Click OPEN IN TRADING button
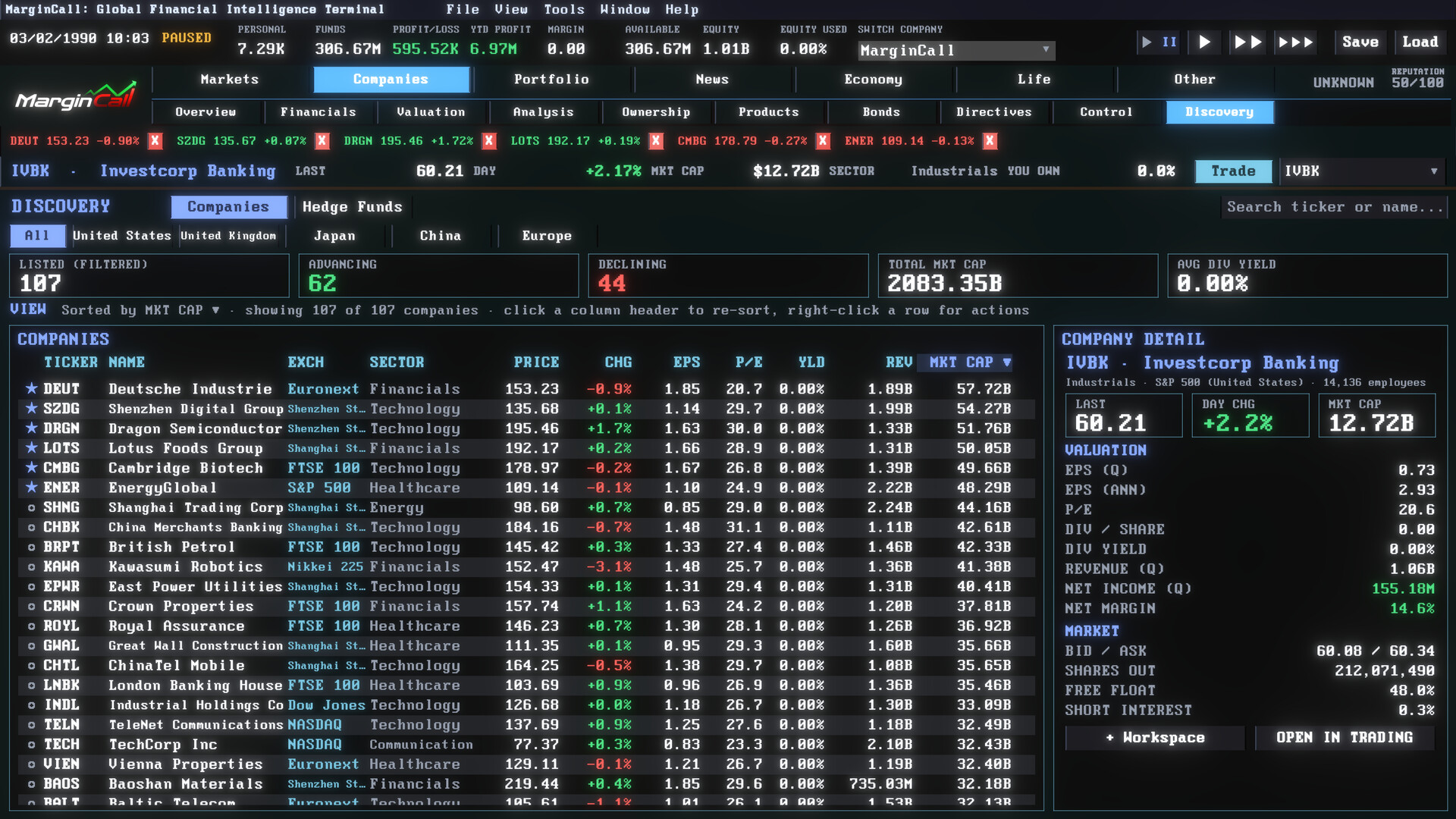This screenshot has height=819, width=1456. point(1345,738)
